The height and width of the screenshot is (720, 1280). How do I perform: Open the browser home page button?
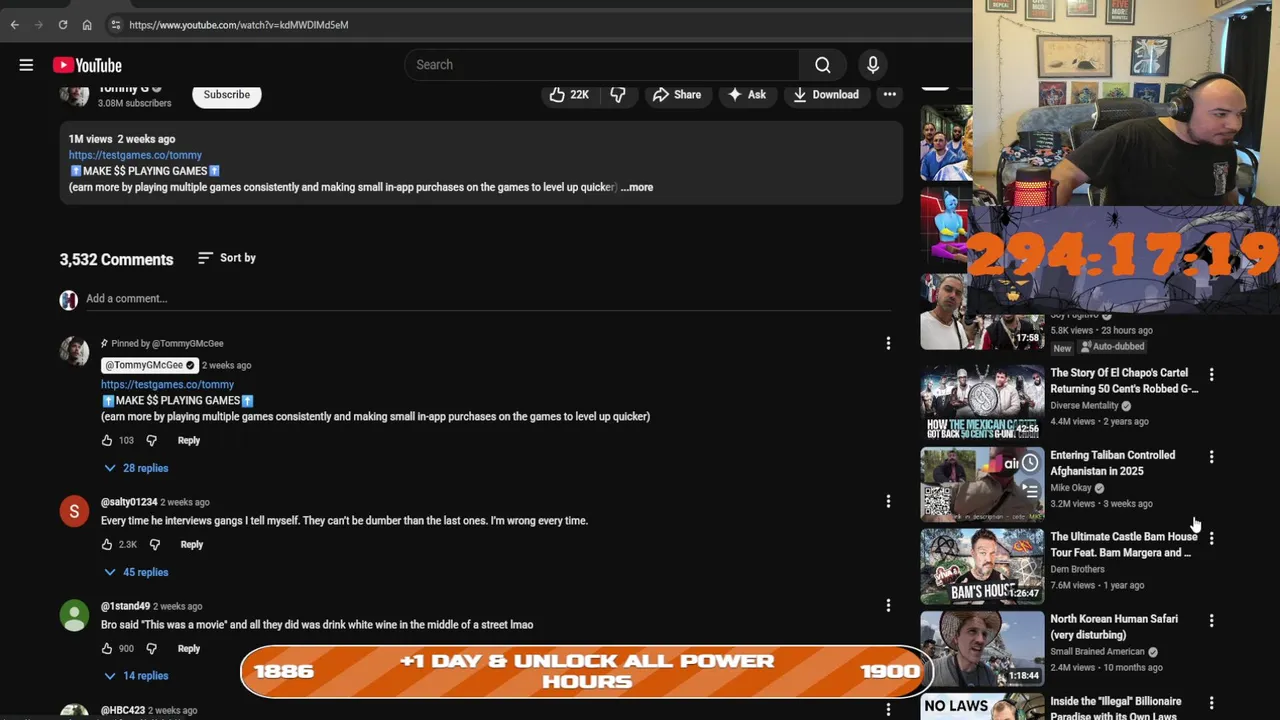click(x=87, y=24)
